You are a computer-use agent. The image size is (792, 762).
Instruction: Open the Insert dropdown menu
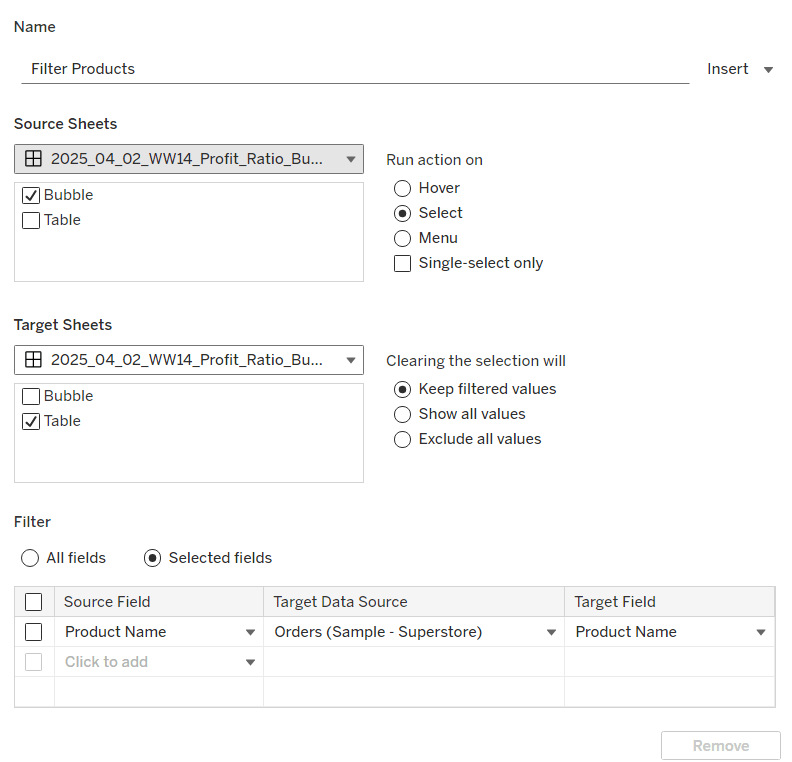click(740, 69)
